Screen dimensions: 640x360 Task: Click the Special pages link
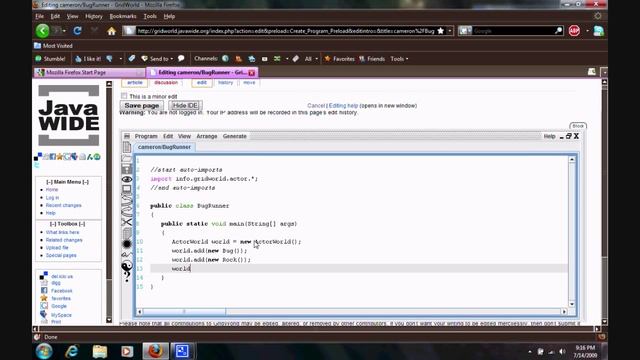(61, 256)
